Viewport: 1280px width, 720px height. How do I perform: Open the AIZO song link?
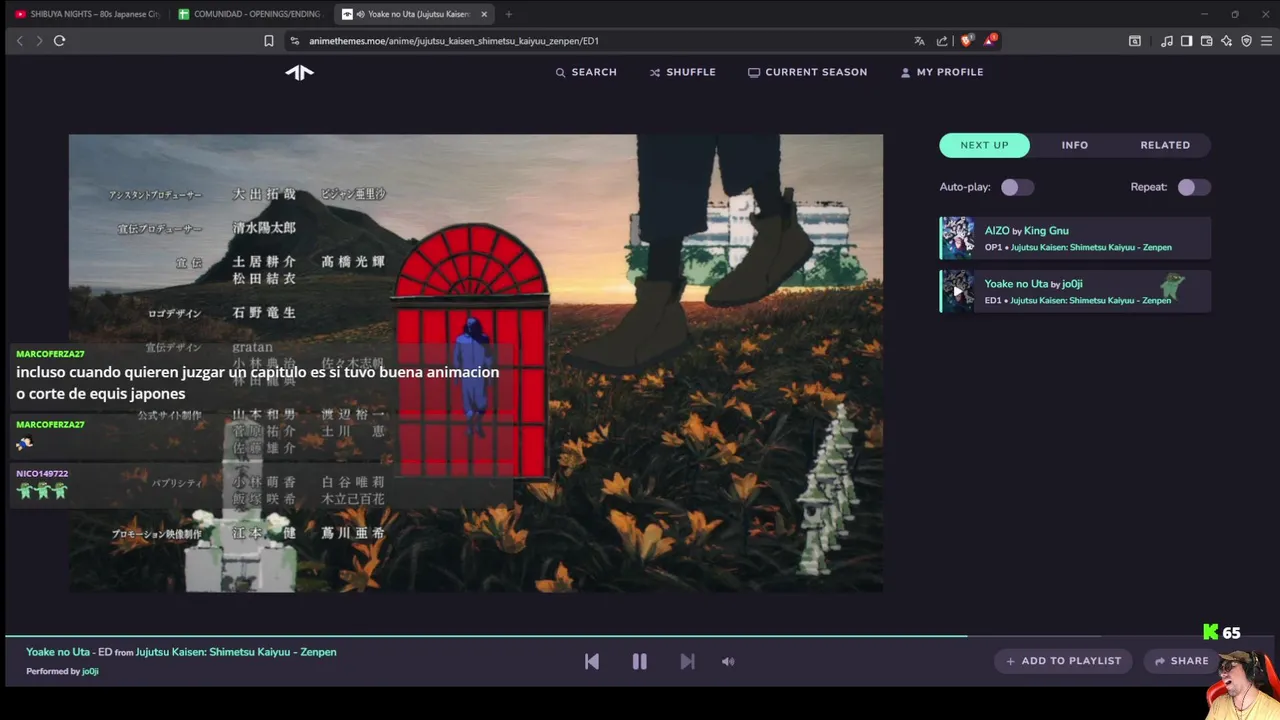point(997,231)
